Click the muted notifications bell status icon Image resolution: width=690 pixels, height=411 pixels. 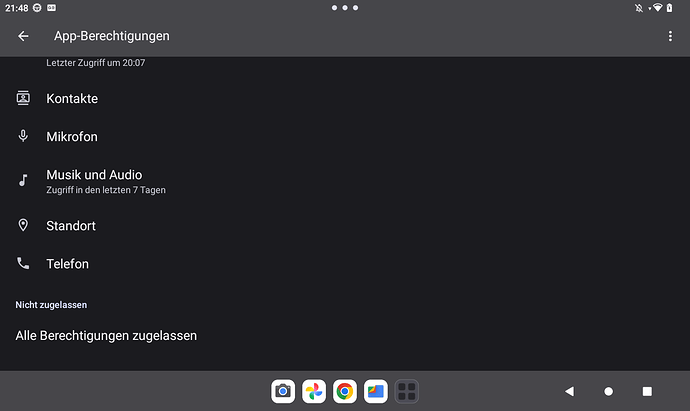pyautogui.click(x=639, y=8)
